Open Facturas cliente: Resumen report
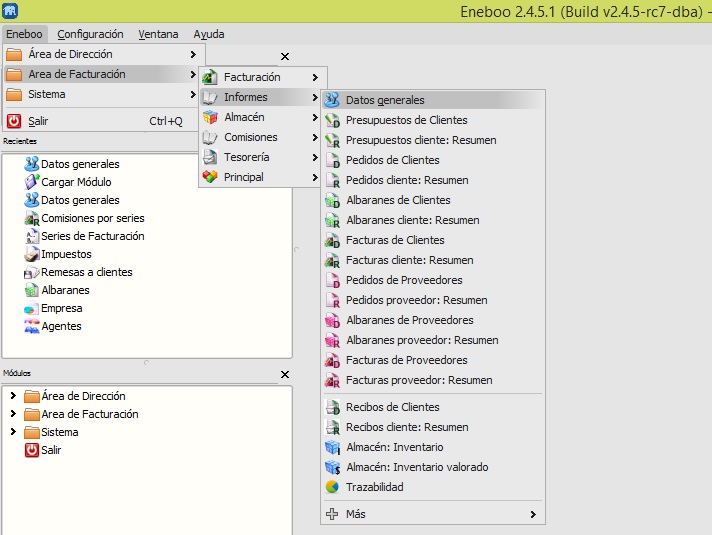 (x=433, y=260)
